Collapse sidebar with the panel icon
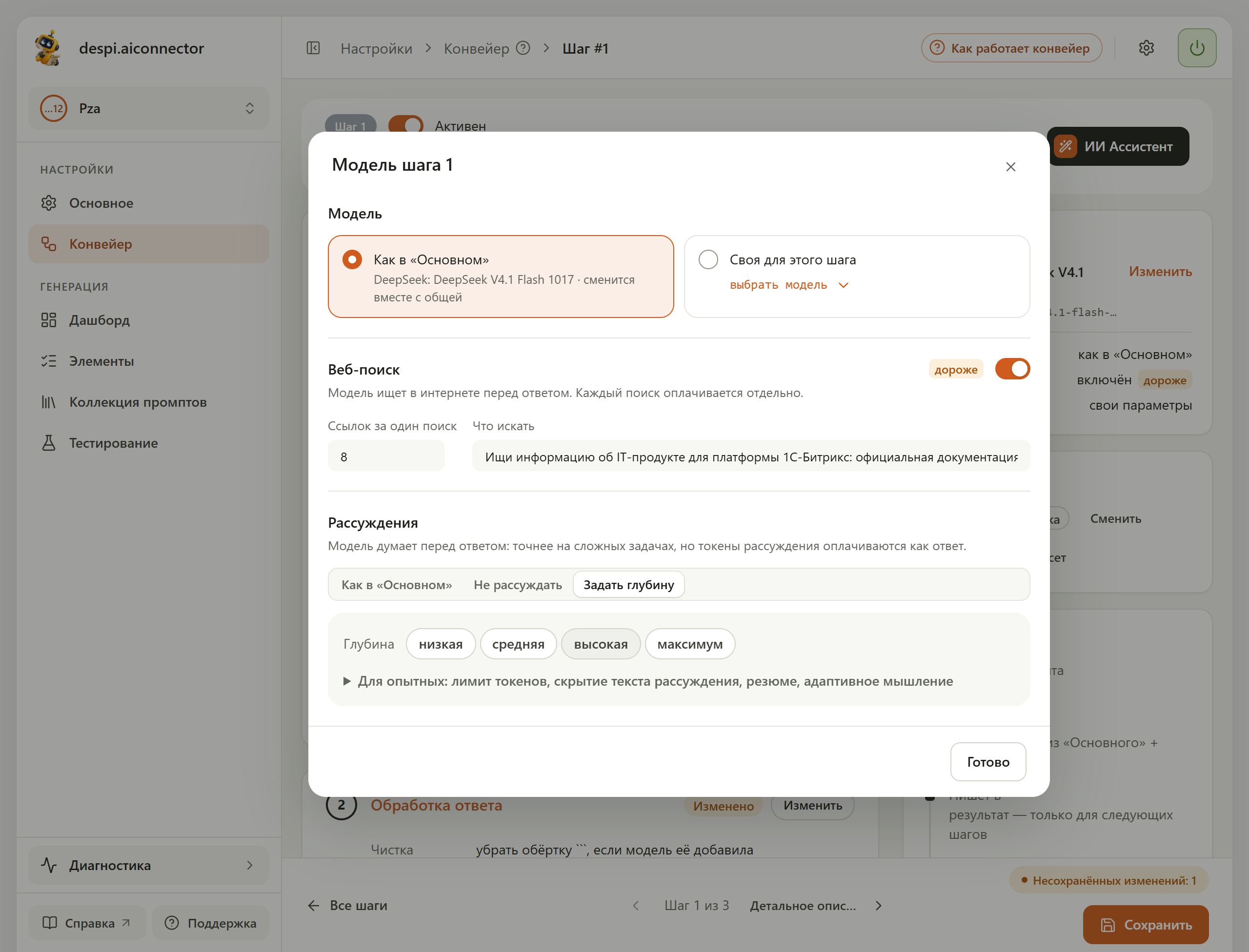The height and width of the screenshot is (952, 1249). [313, 48]
